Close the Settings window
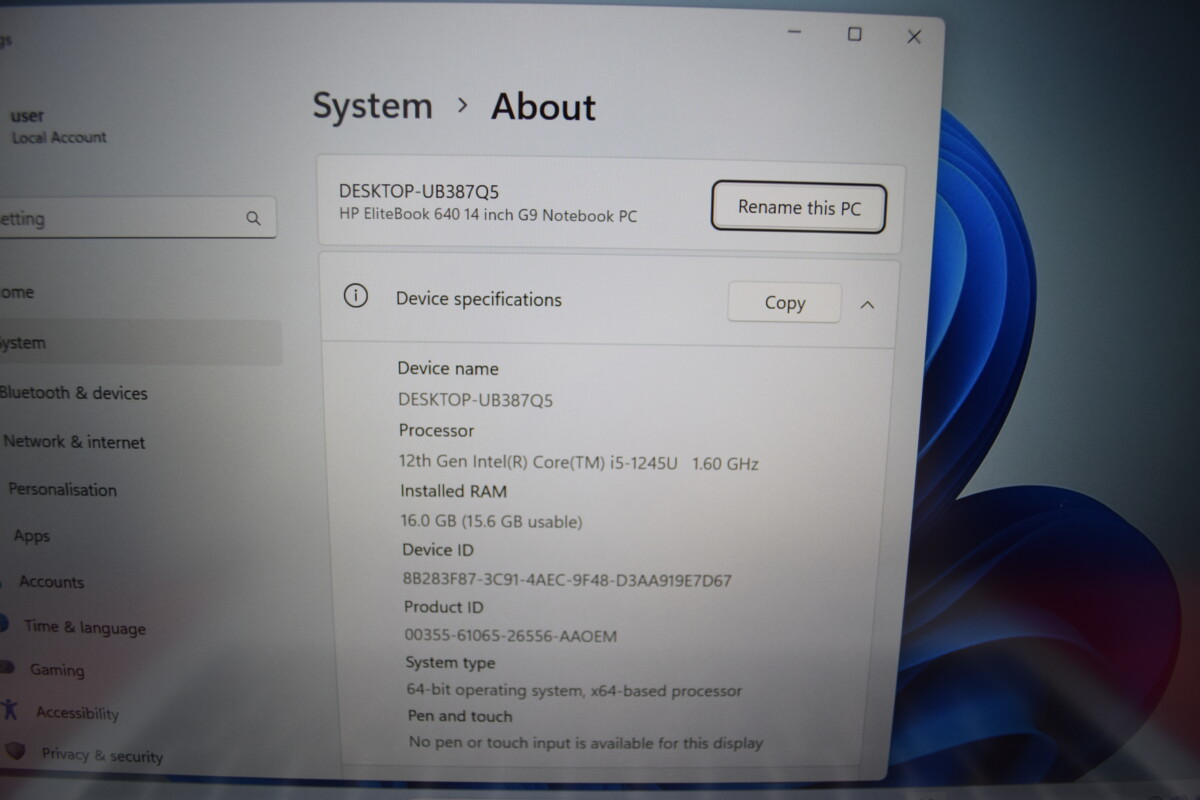Screen dimensions: 1200x800 tap(913, 37)
